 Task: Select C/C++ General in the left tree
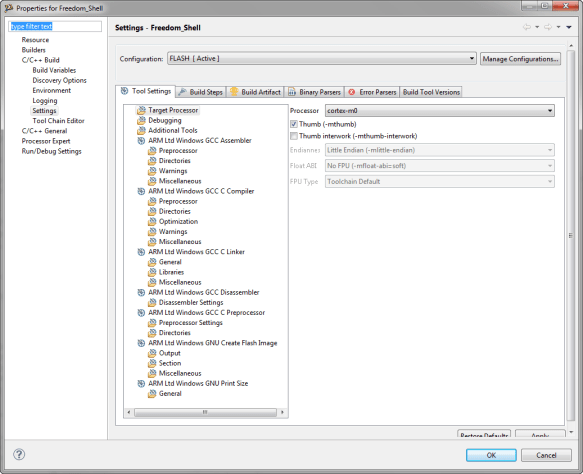(44, 131)
